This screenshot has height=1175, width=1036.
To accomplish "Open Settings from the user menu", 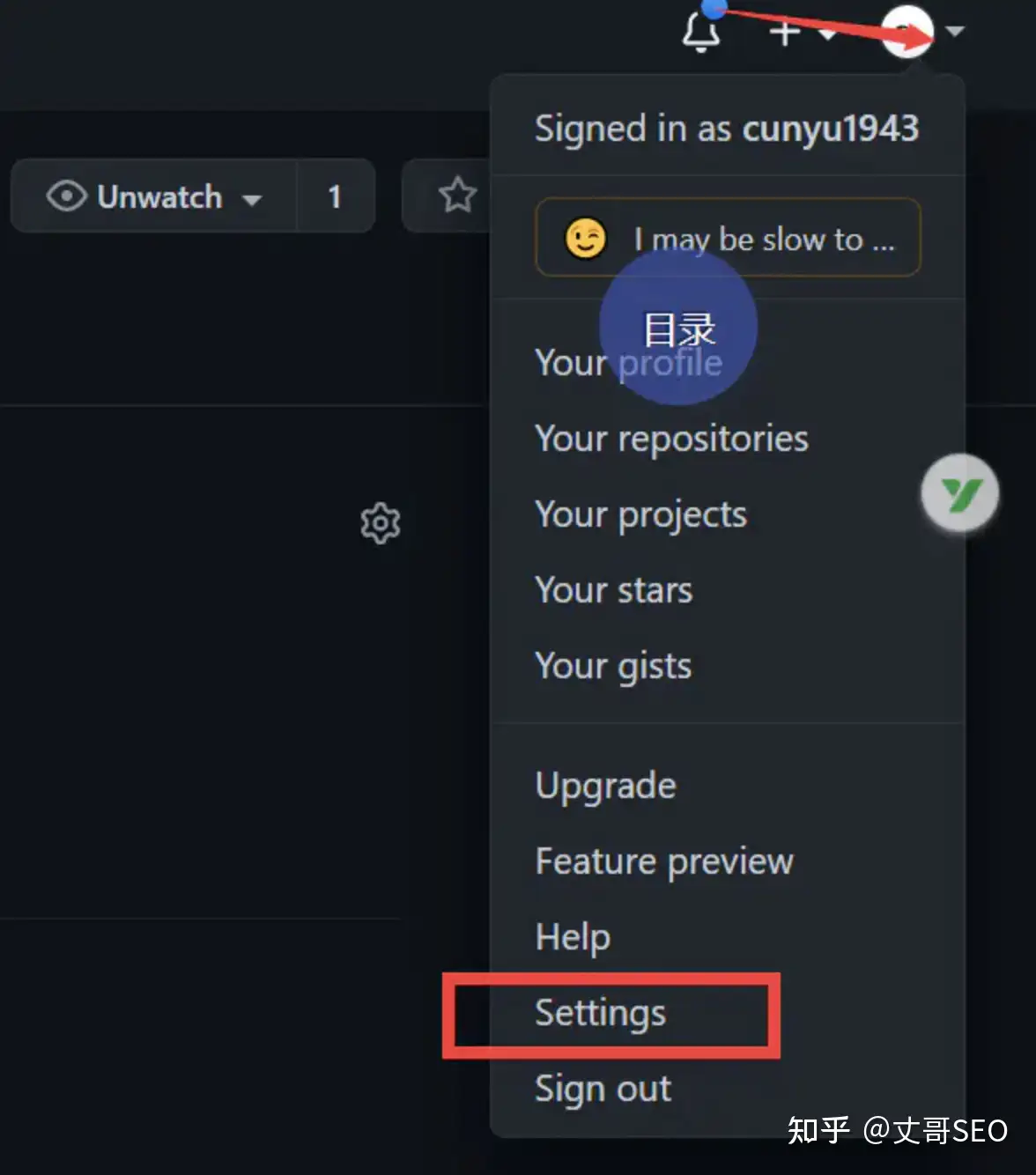I will coord(601,1013).
